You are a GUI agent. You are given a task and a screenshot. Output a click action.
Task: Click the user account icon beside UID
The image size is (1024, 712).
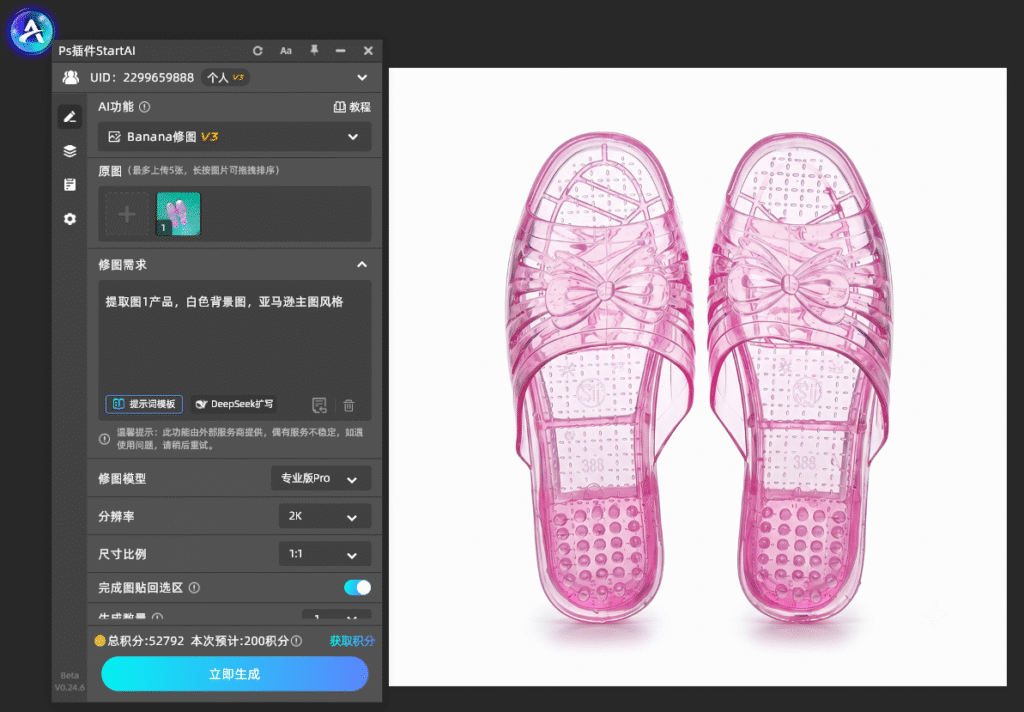point(71,78)
